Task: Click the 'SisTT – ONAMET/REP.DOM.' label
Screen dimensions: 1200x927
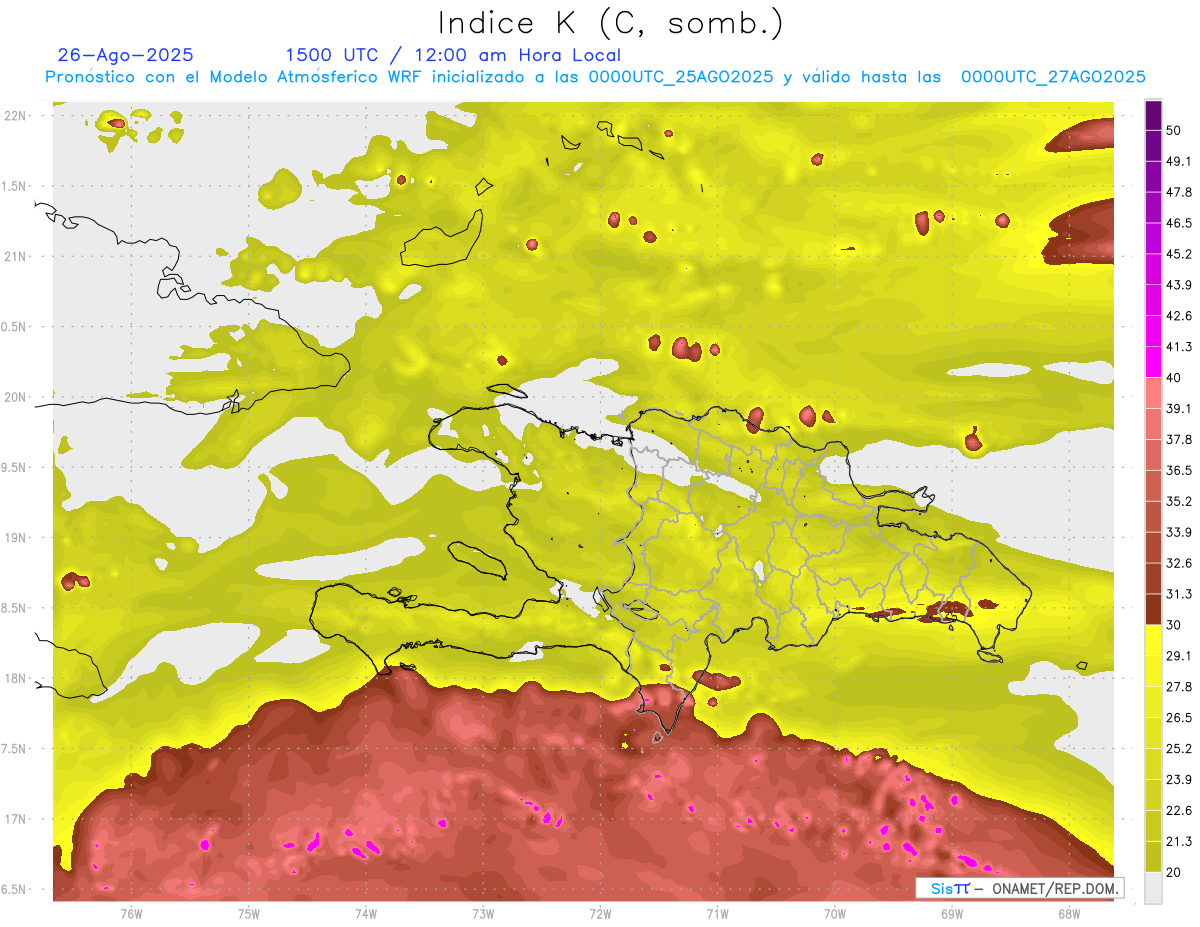Action: pos(1018,889)
